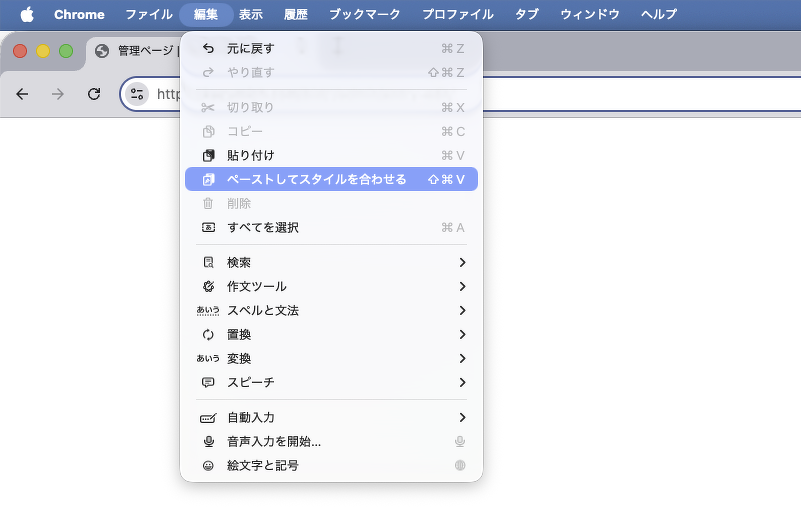Click the emoji smiley icon in menu
801x530 pixels.
point(208,466)
